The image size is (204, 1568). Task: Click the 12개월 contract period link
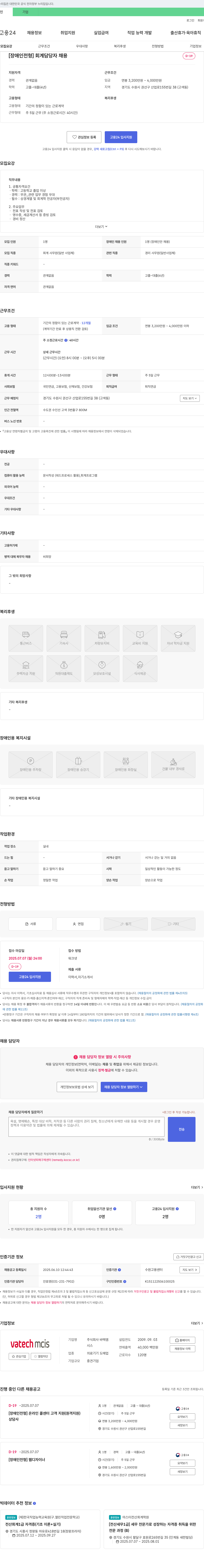tap(86, 323)
